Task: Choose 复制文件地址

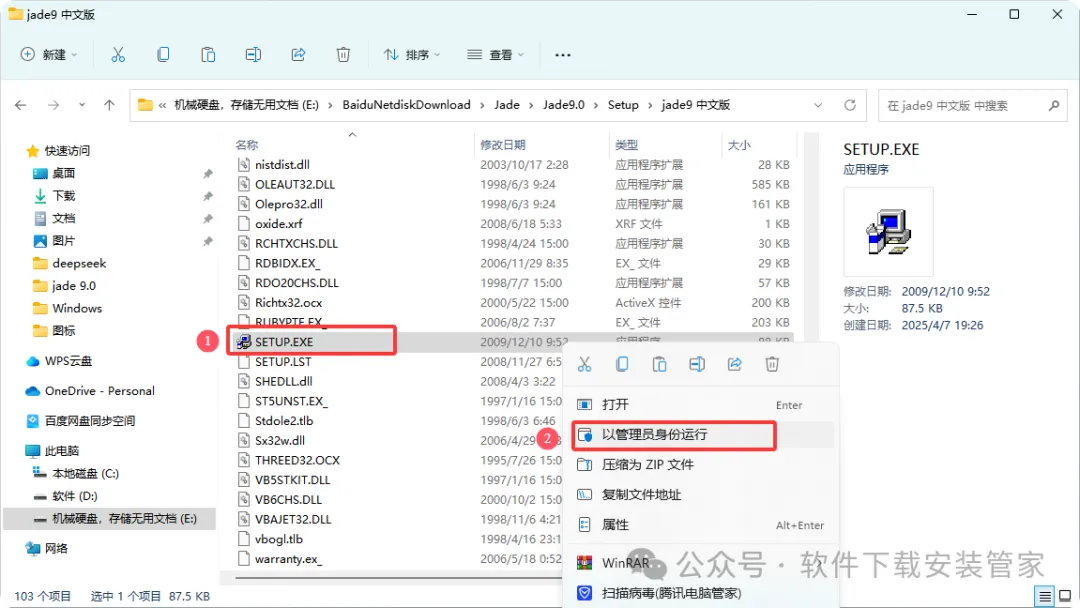Action: tap(701, 494)
